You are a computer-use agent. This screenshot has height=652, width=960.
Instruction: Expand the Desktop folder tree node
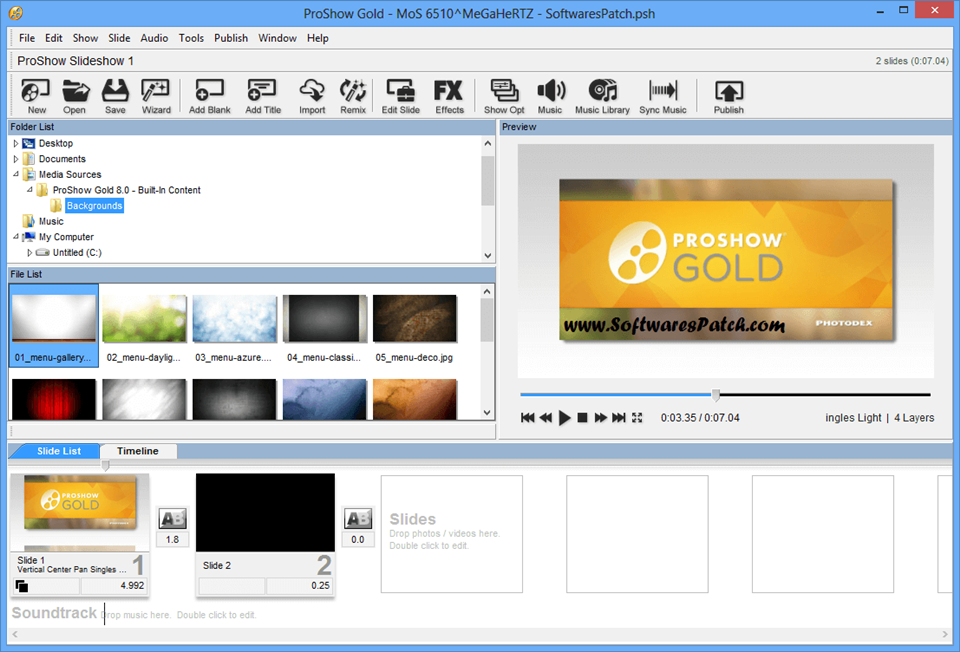pyautogui.click(x=16, y=143)
